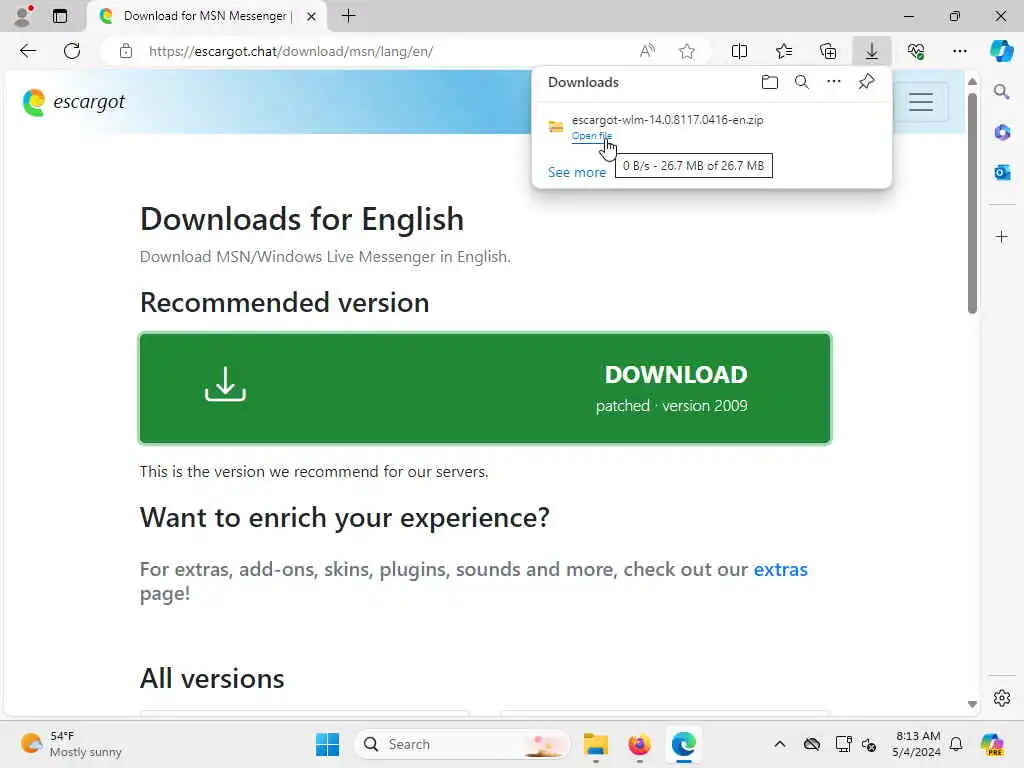This screenshot has height=768, width=1024.
Task: Click the taskbar Search box
Action: pyautogui.click(x=462, y=744)
